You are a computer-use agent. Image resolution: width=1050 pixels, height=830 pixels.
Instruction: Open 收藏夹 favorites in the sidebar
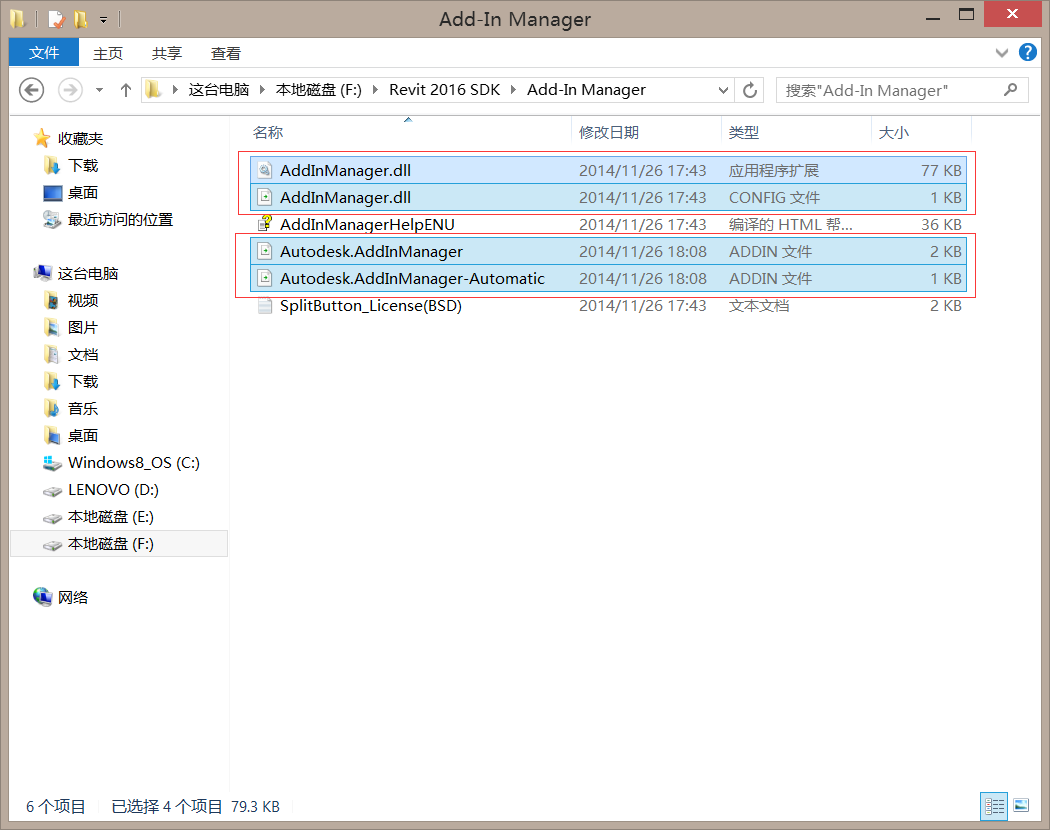coord(80,139)
